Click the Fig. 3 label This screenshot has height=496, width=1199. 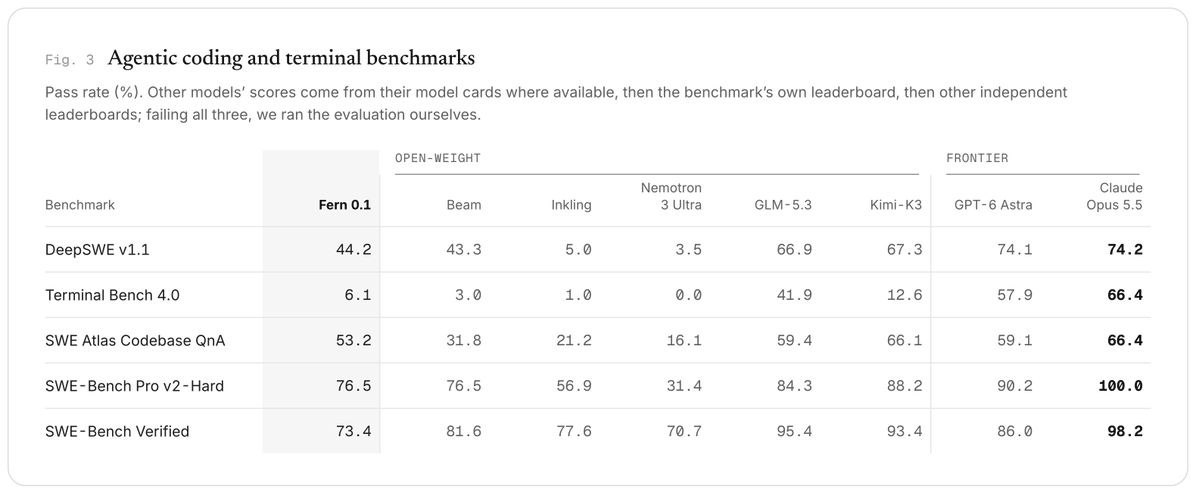coord(70,60)
